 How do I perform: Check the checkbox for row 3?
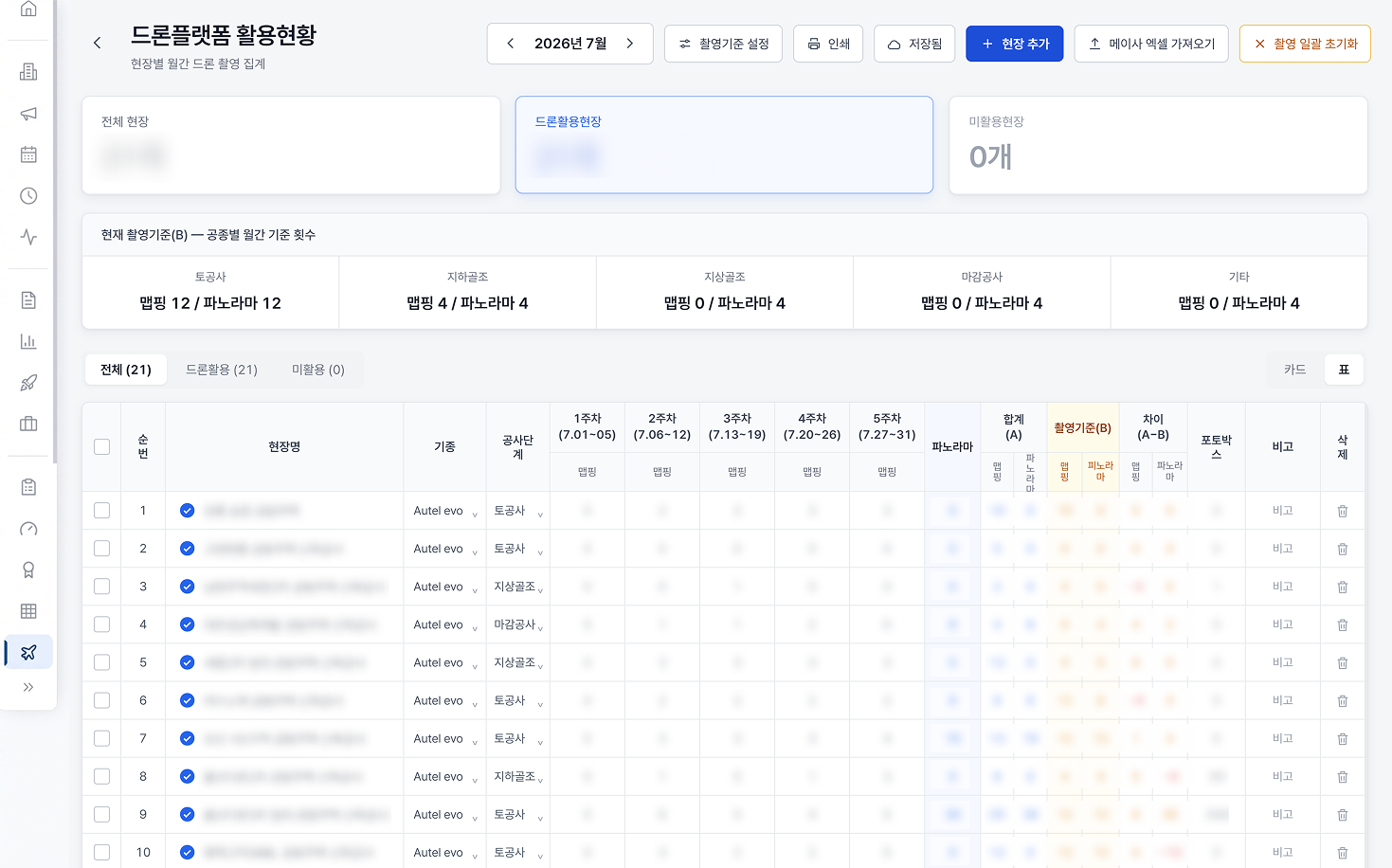(101, 587)
